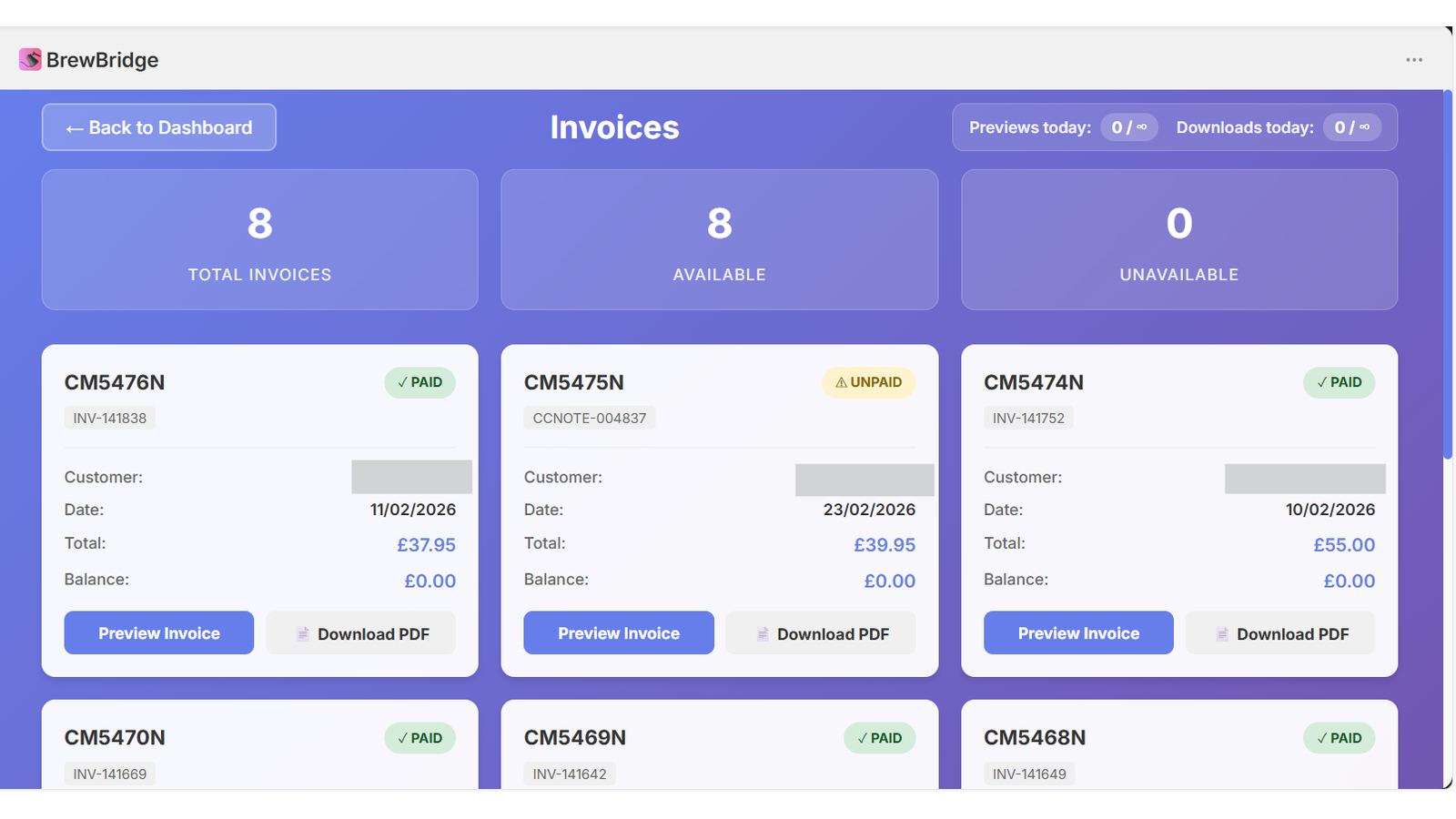The width and height of the screenshot is (1456, 819).
Task: Click the date 10/02/2026
Action: [x=1330, y=510]
